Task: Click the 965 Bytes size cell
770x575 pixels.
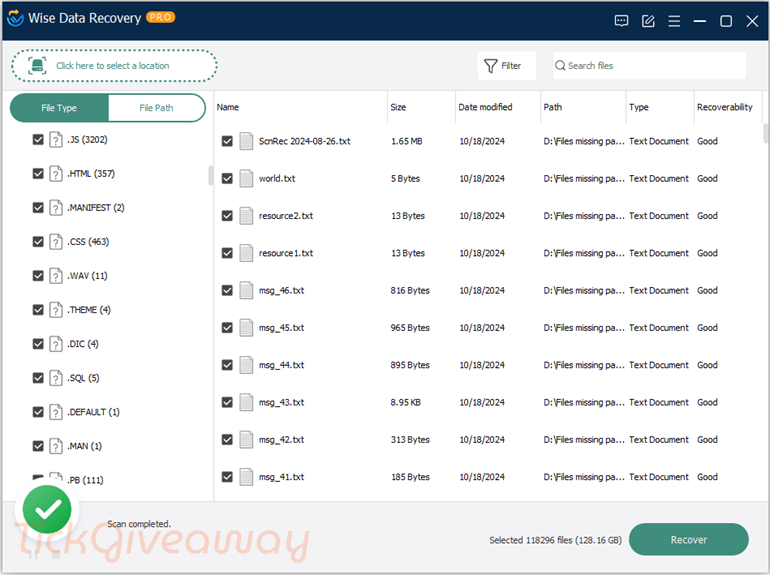Action: pyautogui.click(x=410, y=328)
